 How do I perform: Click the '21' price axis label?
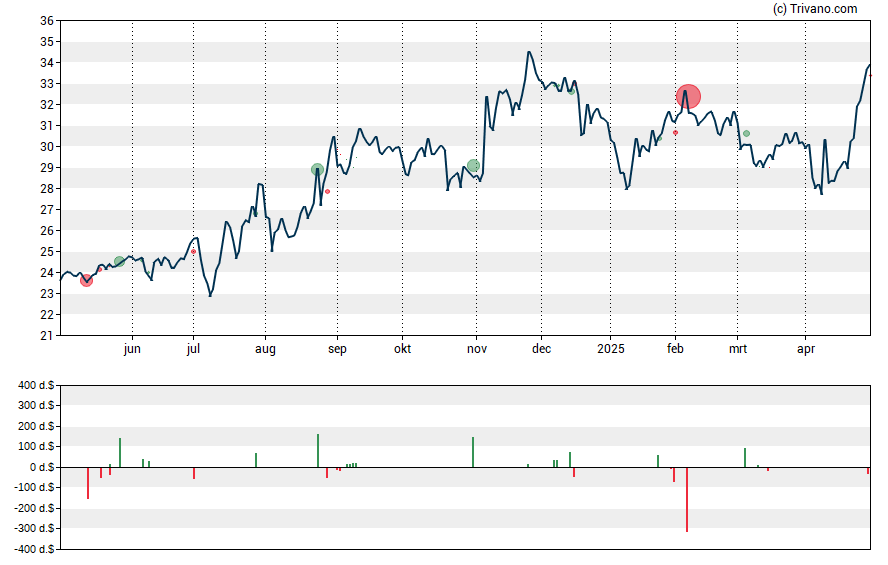click(47, 336)
